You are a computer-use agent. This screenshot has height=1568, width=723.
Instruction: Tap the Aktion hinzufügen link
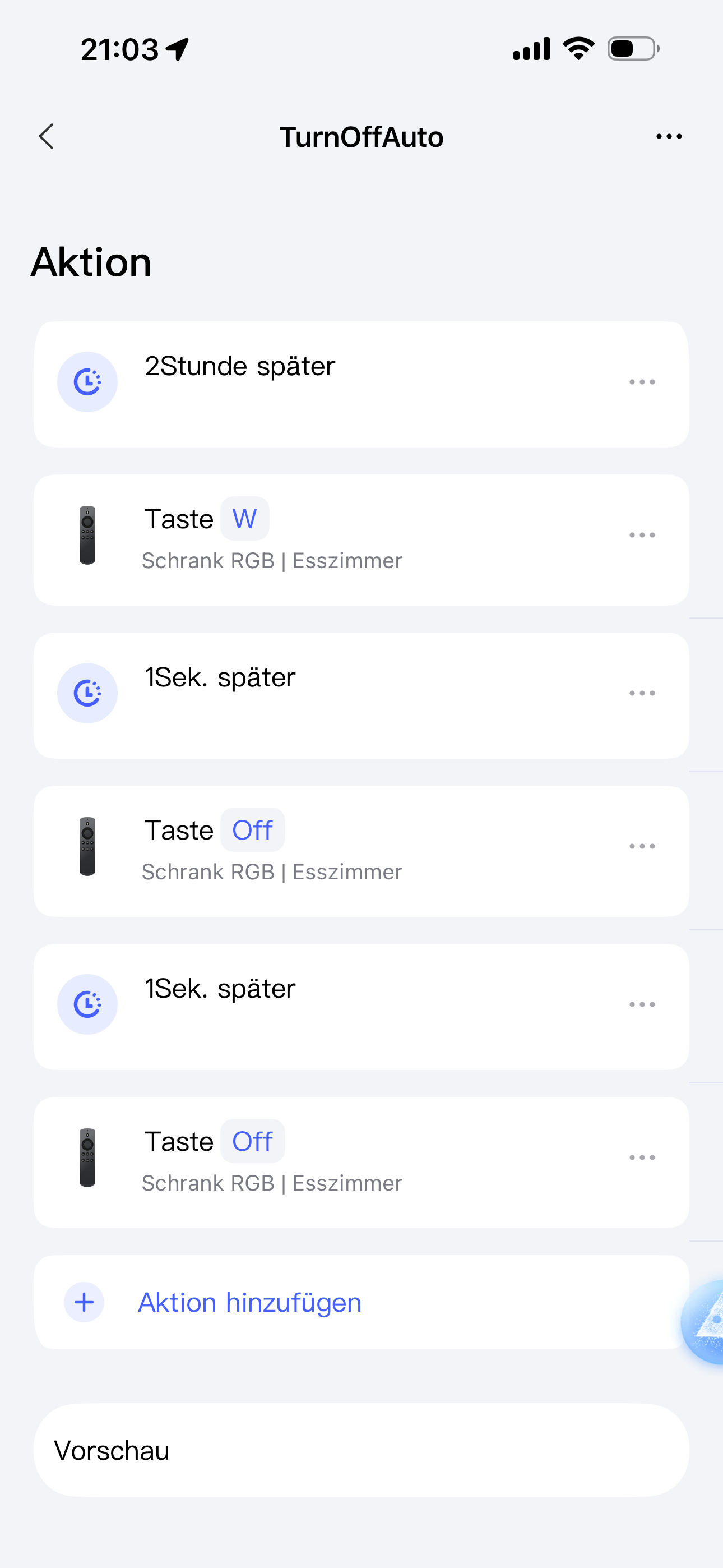pyautogui.click(x=249, y=1303)
